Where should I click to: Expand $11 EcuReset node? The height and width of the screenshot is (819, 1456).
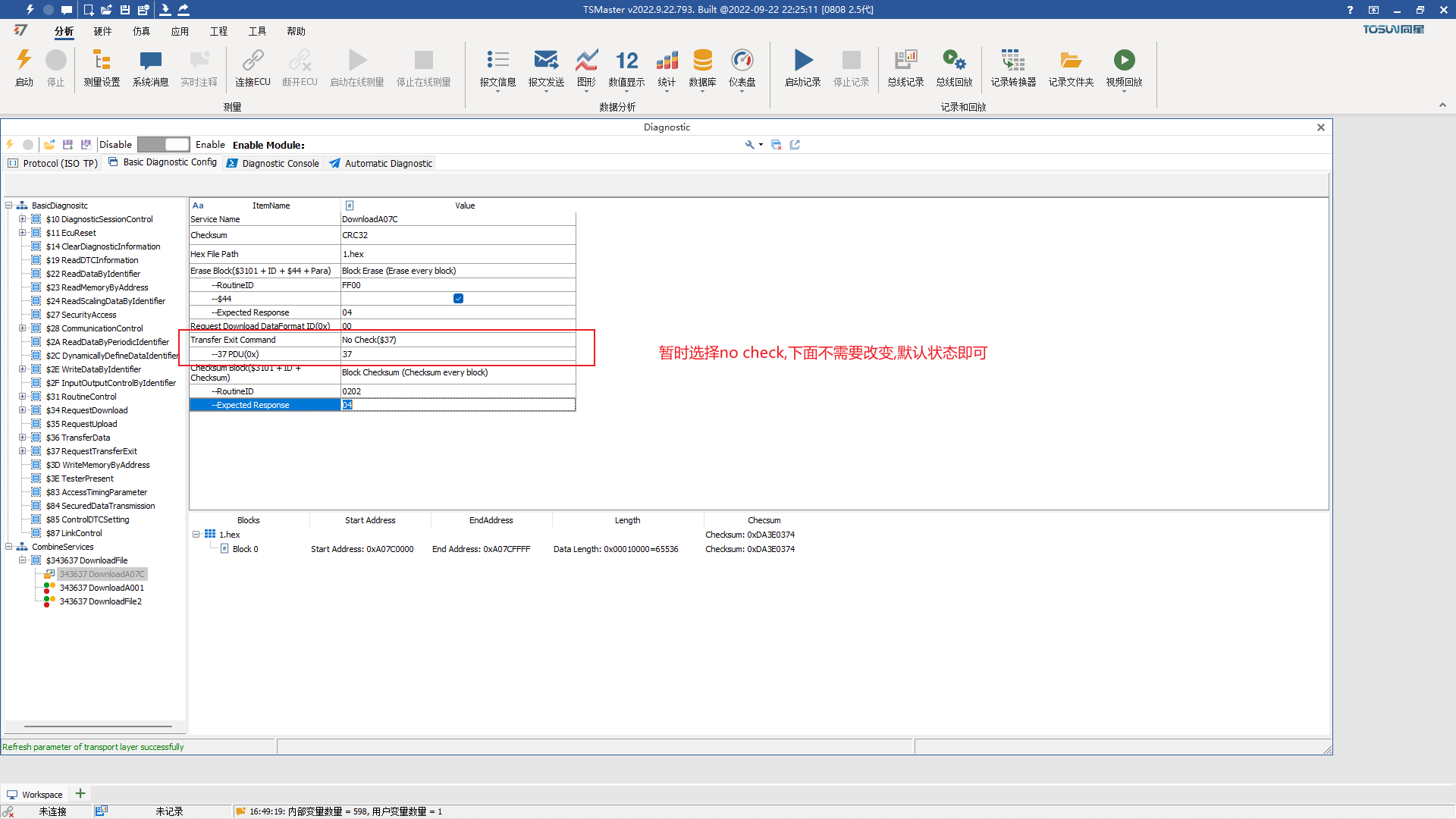(x=22, y=233)
